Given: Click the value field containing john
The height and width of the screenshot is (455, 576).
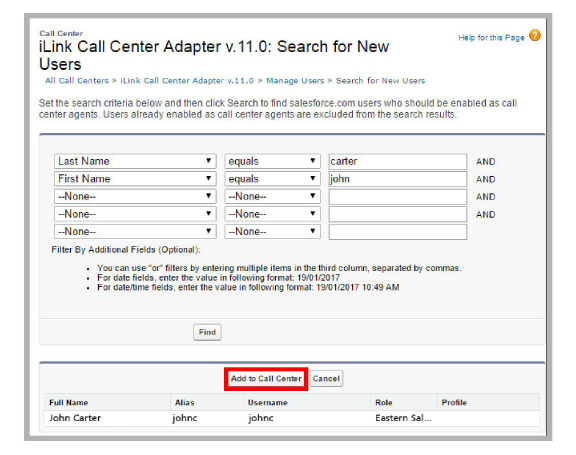Looking at the screenshot, I should point(398,179).
